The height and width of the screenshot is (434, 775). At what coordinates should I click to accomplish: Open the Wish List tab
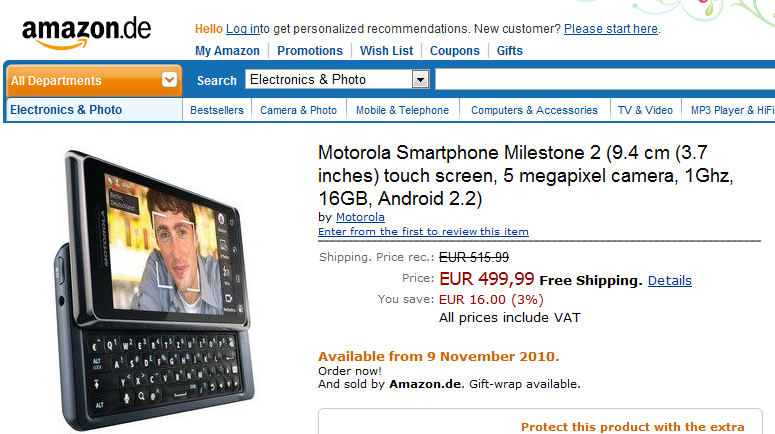pos(386,51)
